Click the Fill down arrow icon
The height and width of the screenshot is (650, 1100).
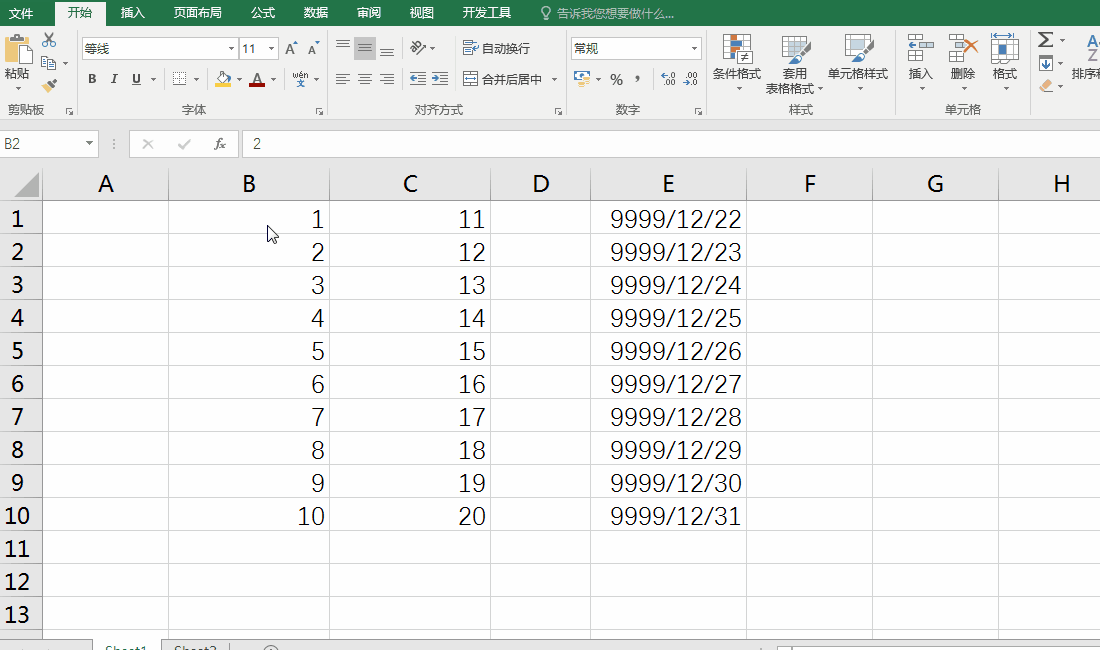point(1045,63)
